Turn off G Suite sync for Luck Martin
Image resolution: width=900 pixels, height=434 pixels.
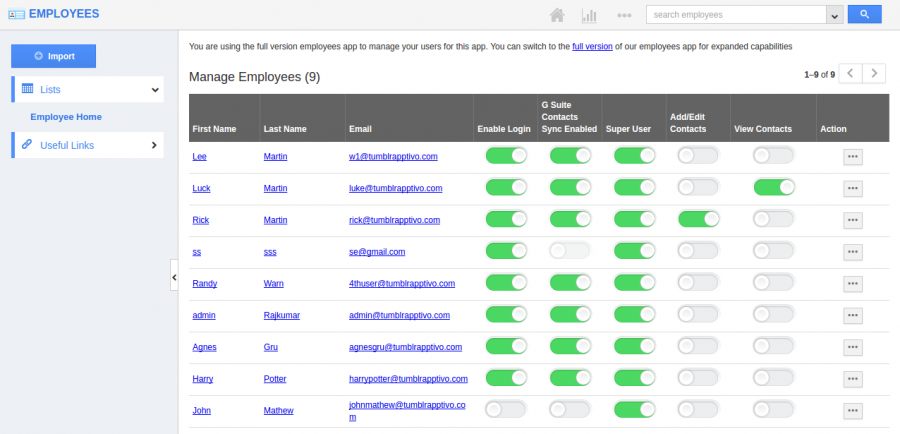[x=570, y=187]
